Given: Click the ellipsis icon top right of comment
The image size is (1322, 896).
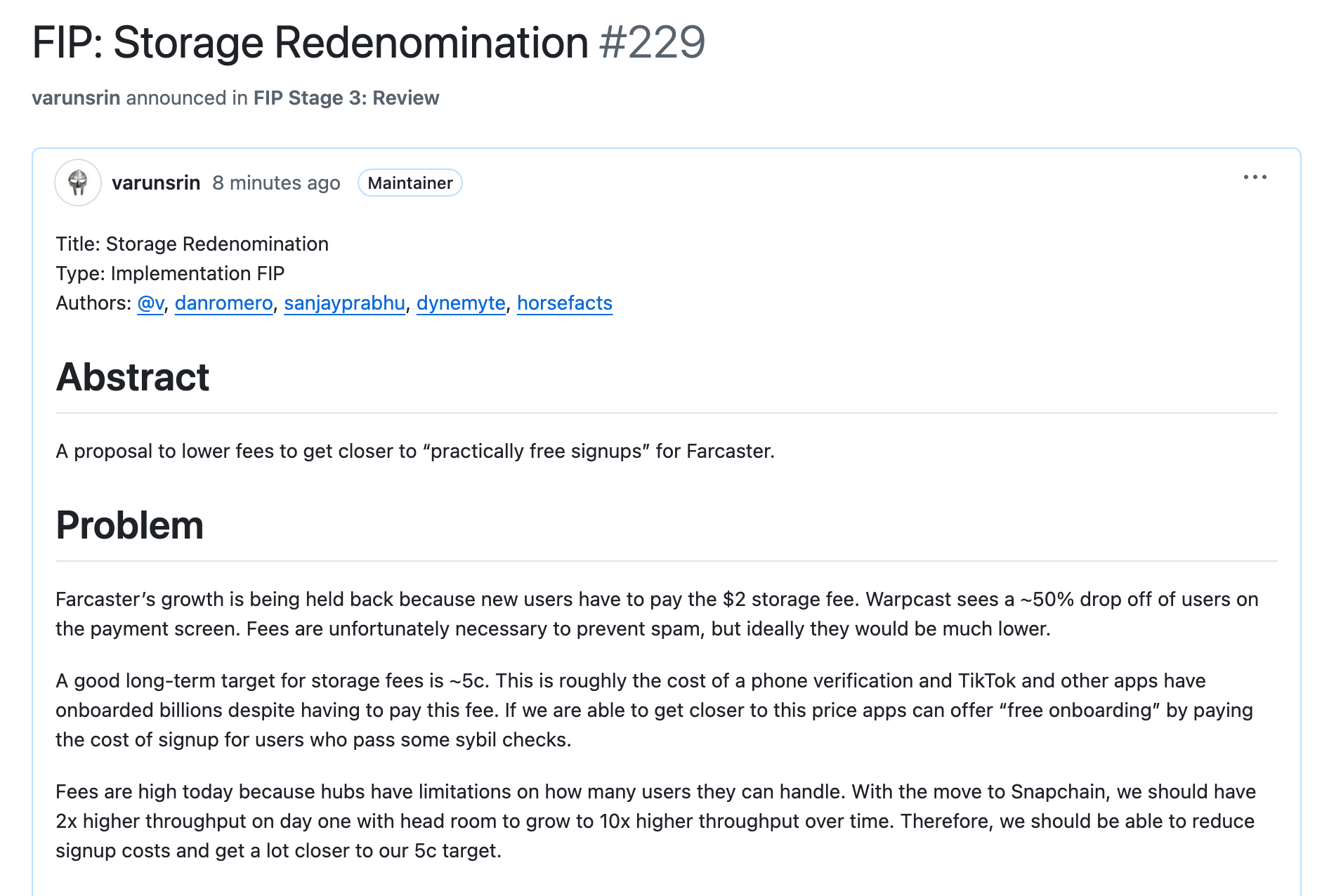Looking at the screenshot, I should pos(1255,178).
